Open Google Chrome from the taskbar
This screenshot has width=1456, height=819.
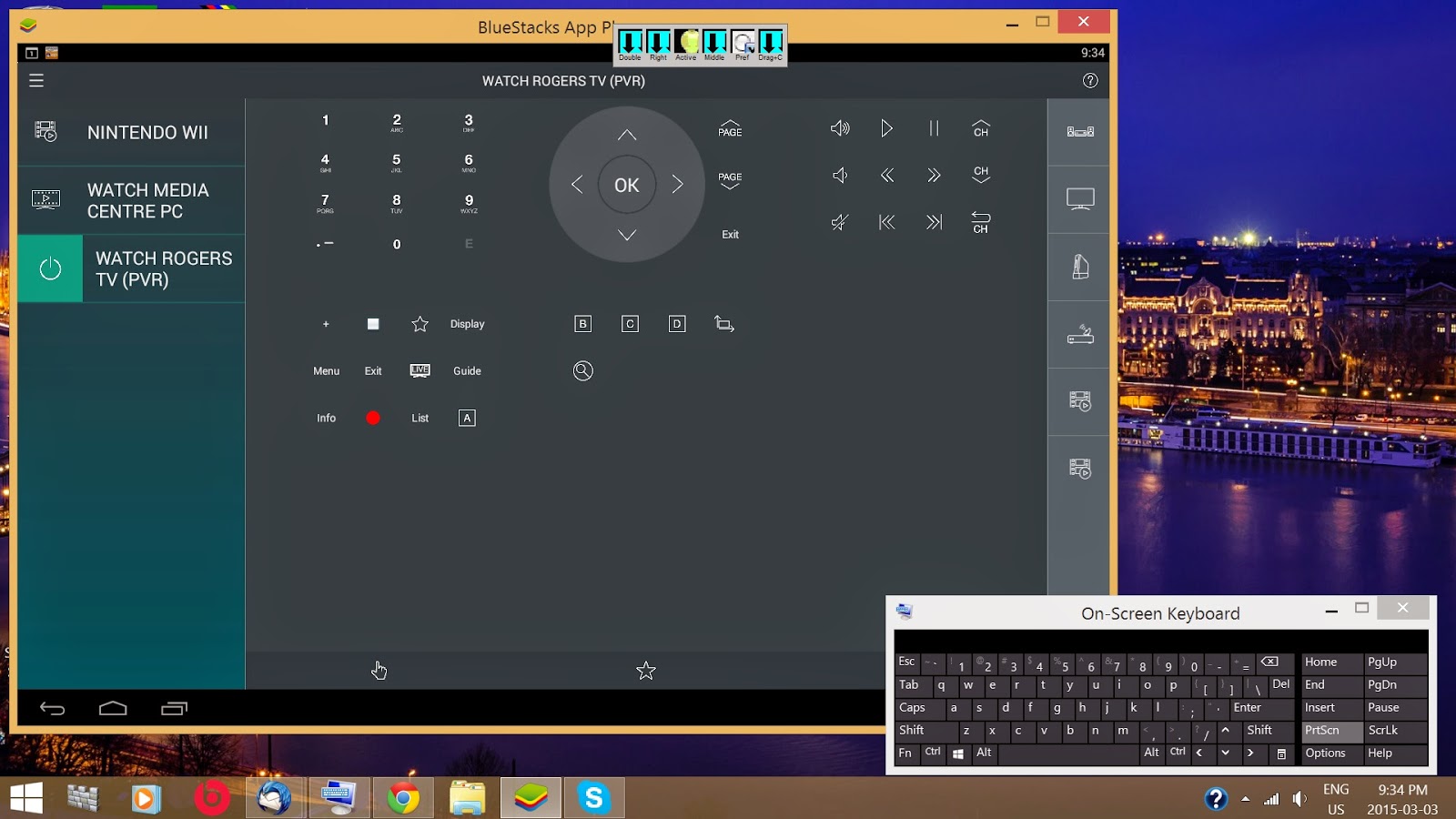click(x=403, y=798)
